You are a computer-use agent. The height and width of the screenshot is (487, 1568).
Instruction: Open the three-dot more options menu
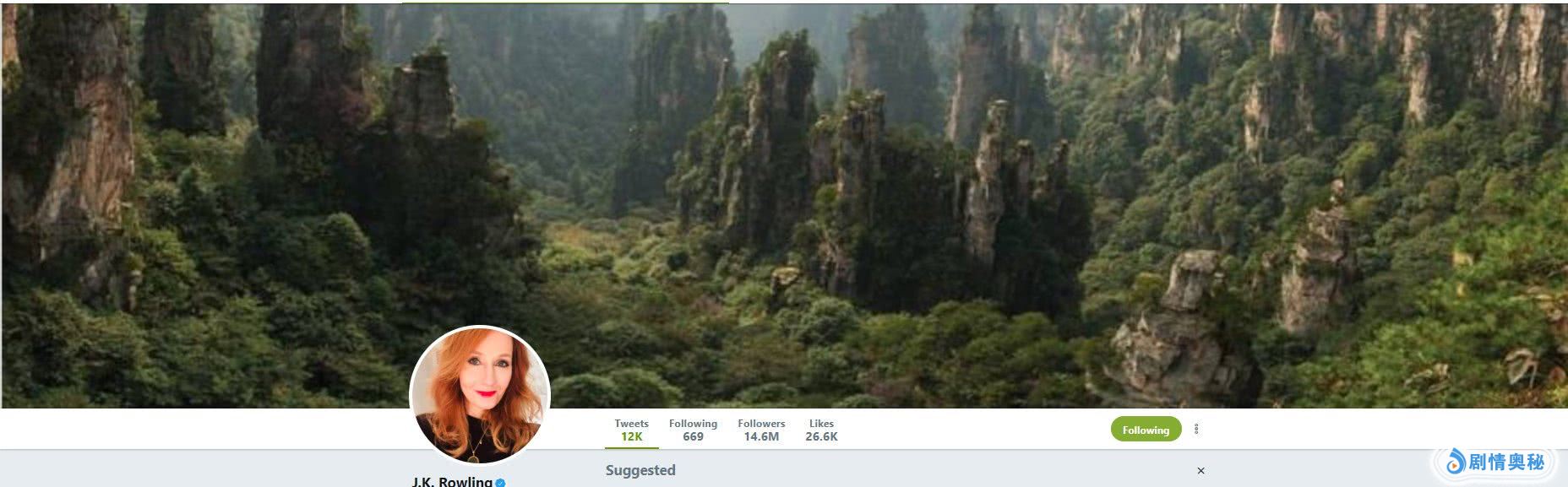pyautogui.click(x=1196, y=430)
